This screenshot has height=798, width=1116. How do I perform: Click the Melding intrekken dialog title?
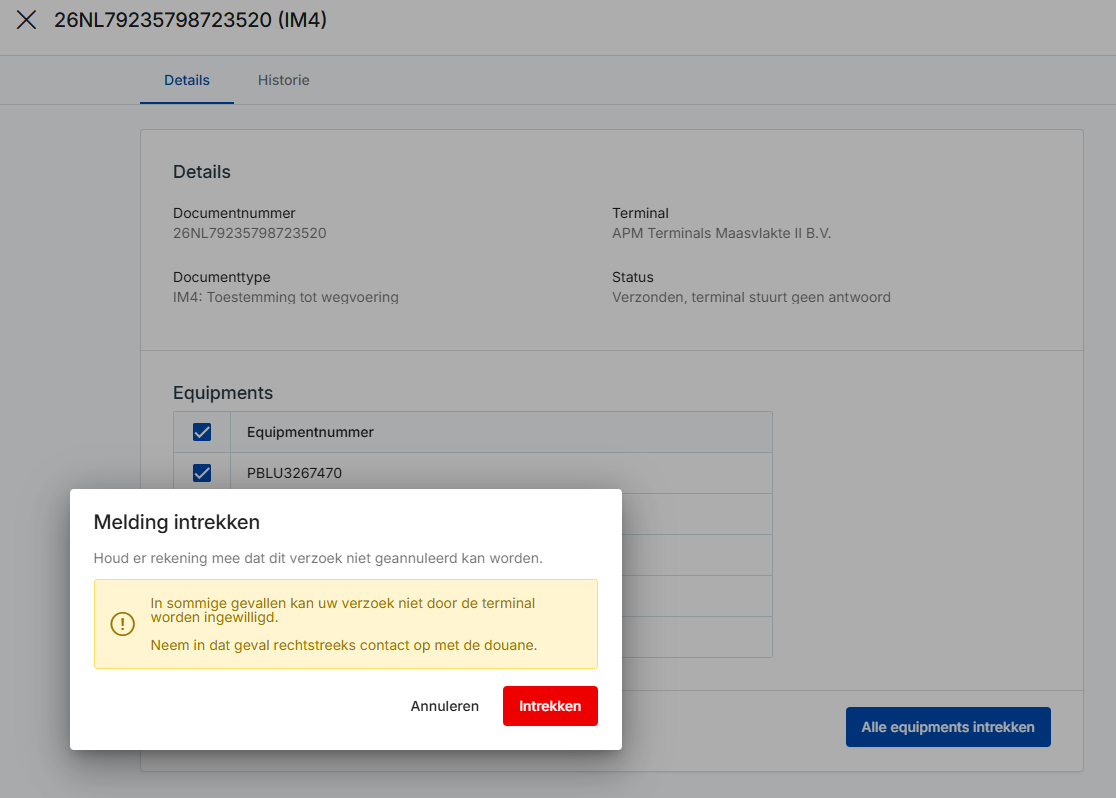pos(177,523)
